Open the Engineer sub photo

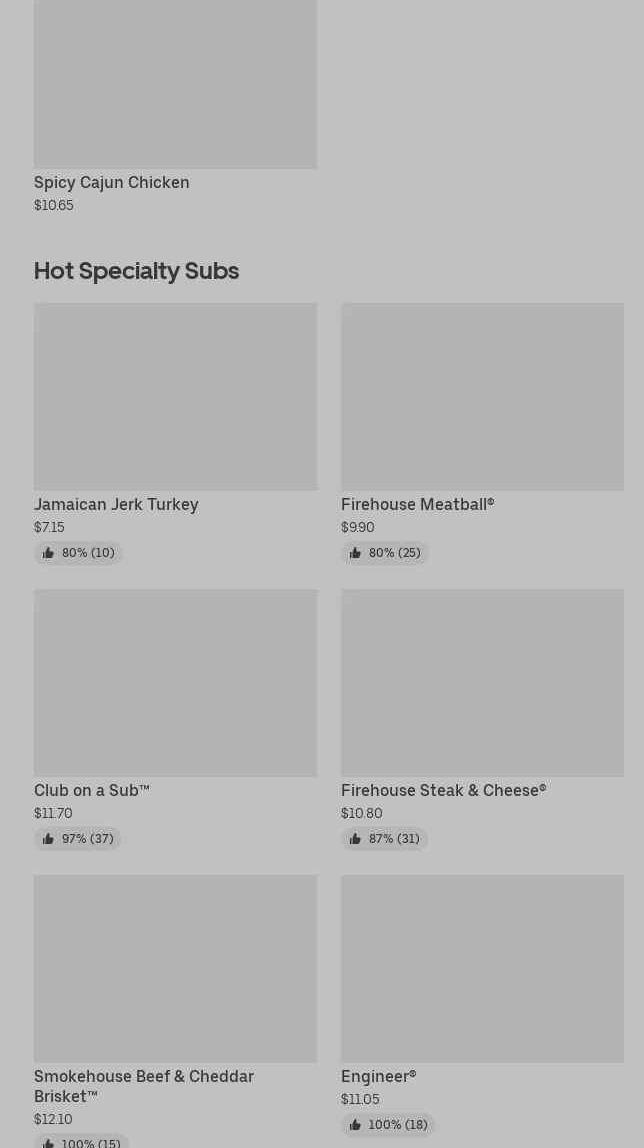click(x=482, y=969)
